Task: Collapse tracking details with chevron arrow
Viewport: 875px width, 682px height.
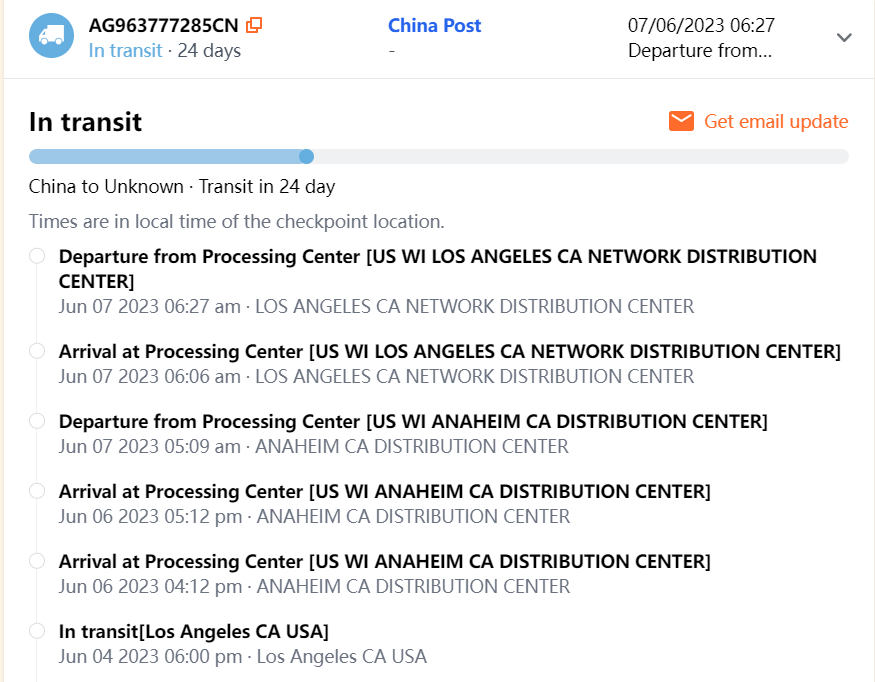Action: pos(844,38)
